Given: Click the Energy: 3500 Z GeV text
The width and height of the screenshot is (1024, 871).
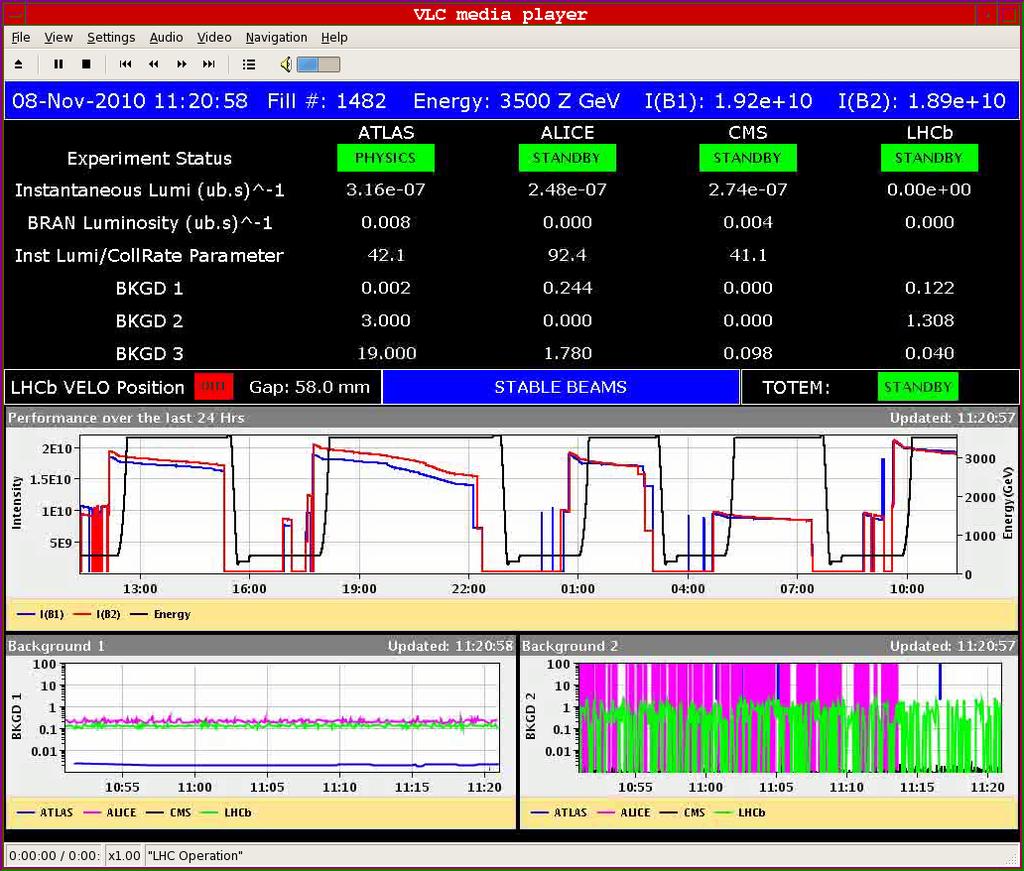Looking at the screenshot, I should [x=516, y=101].
